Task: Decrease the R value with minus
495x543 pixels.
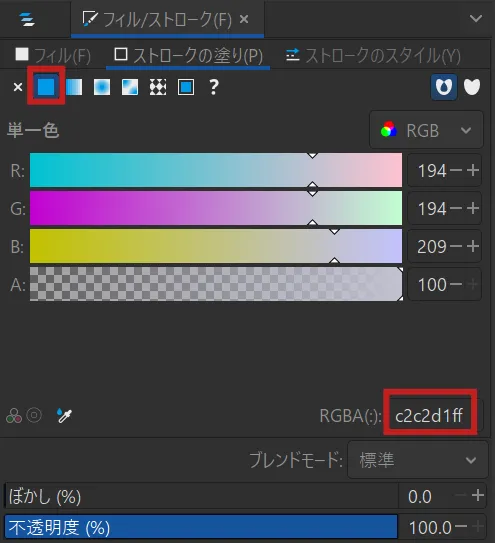Action: pos(456,170)
